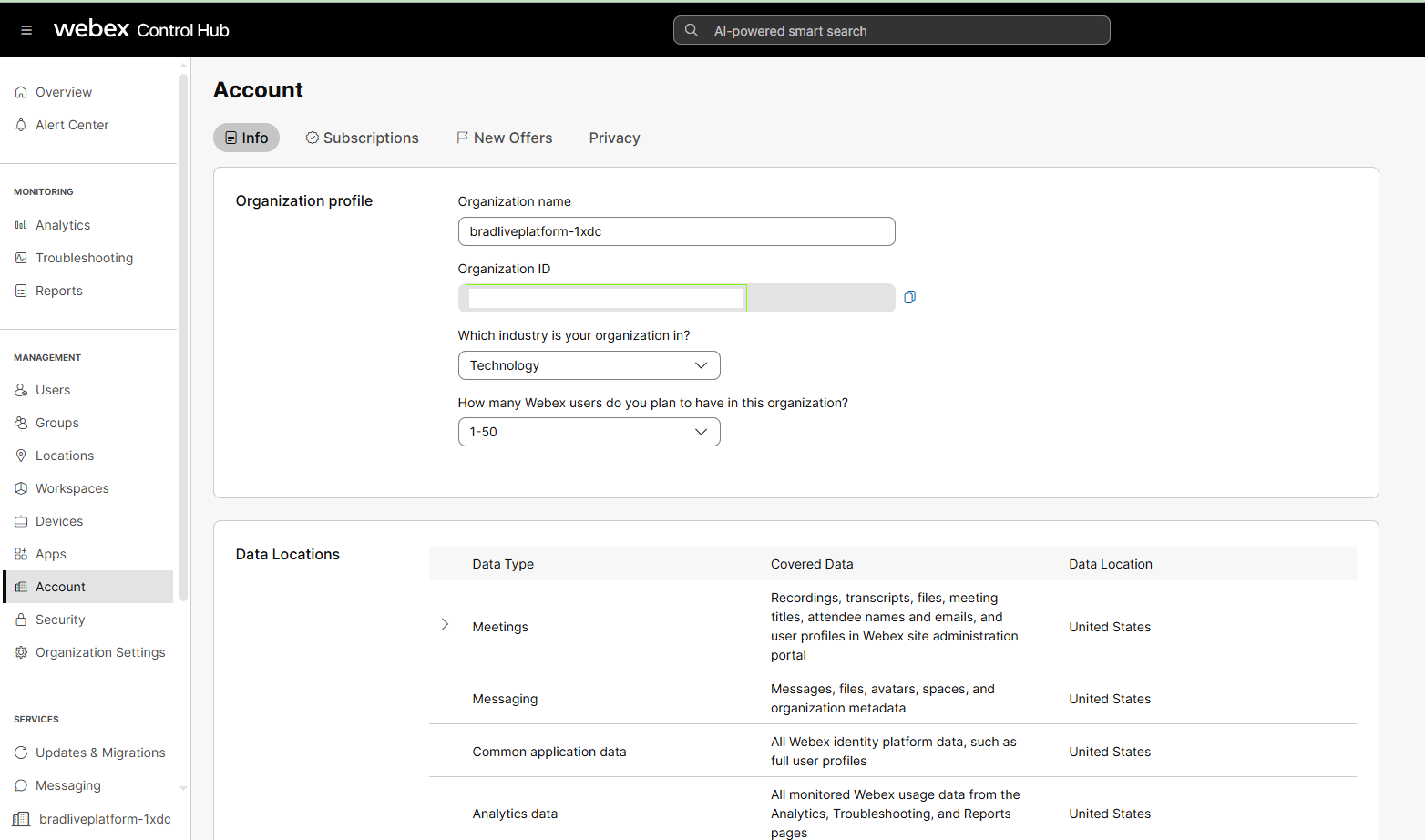
Task: Open the New Offers tab
Action: point(505,138)
